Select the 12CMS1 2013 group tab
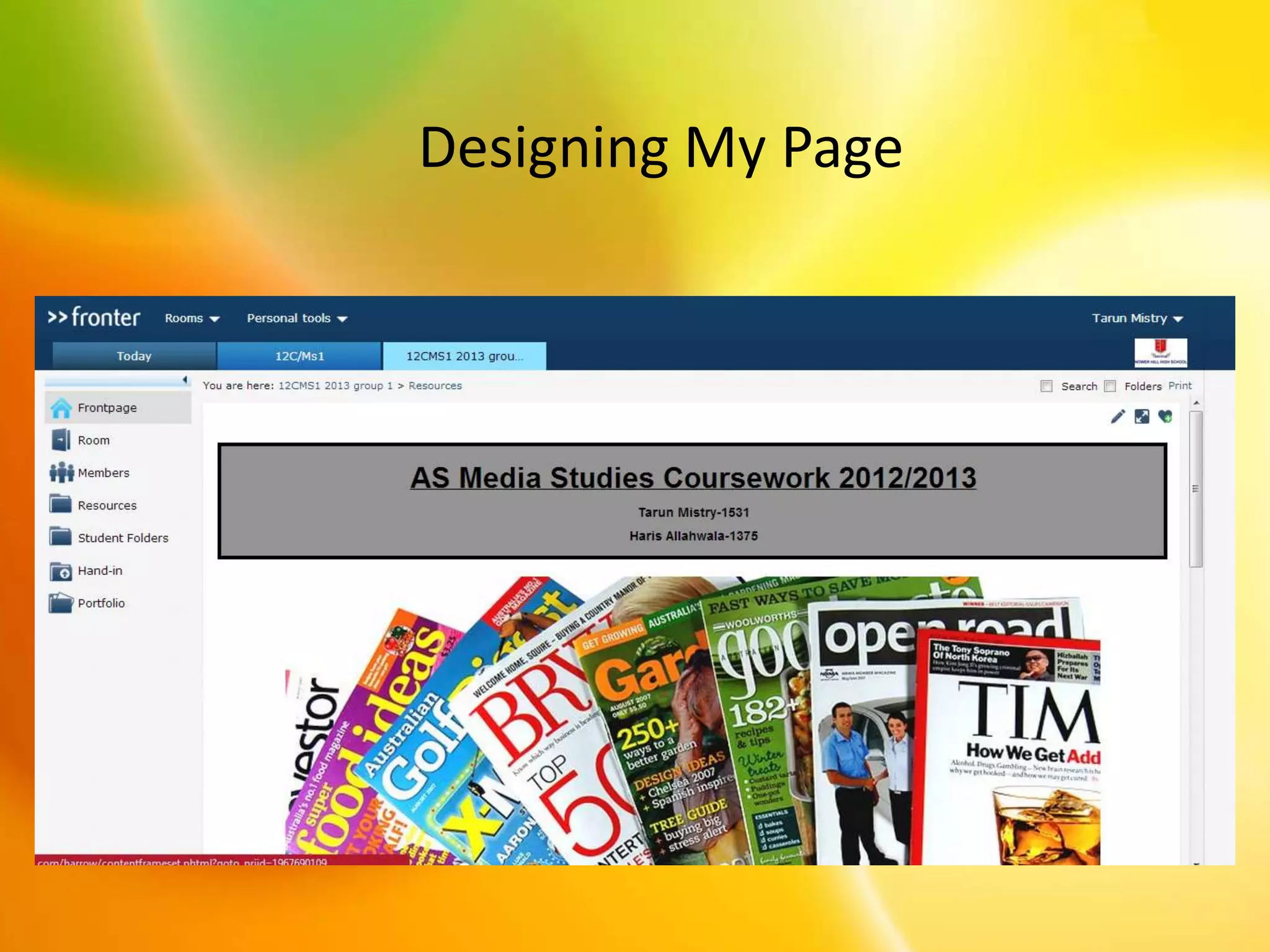This screenshot has height=952, width=1270. (x=464, y=356)
